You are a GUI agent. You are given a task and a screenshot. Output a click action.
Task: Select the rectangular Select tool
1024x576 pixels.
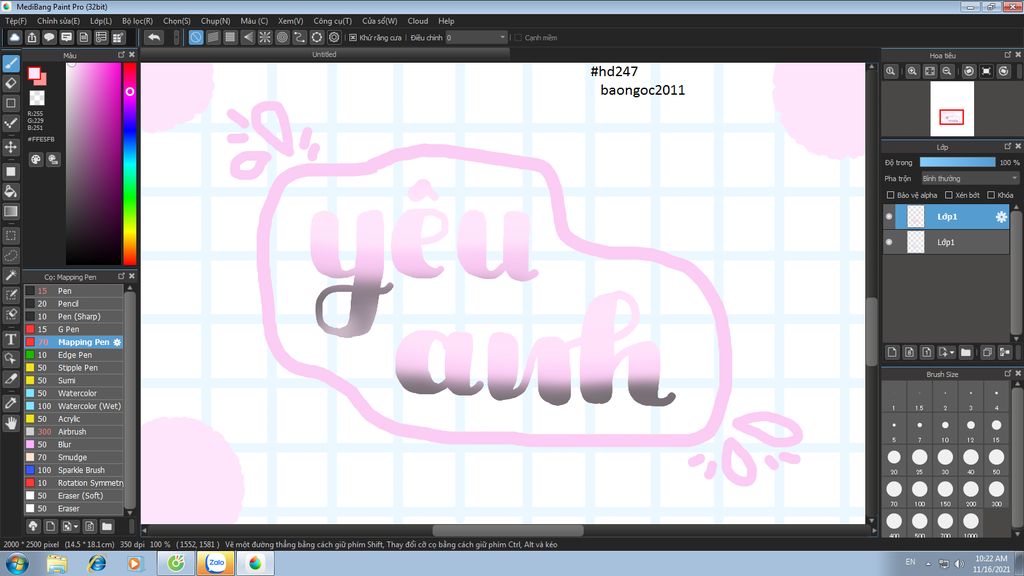11,235
